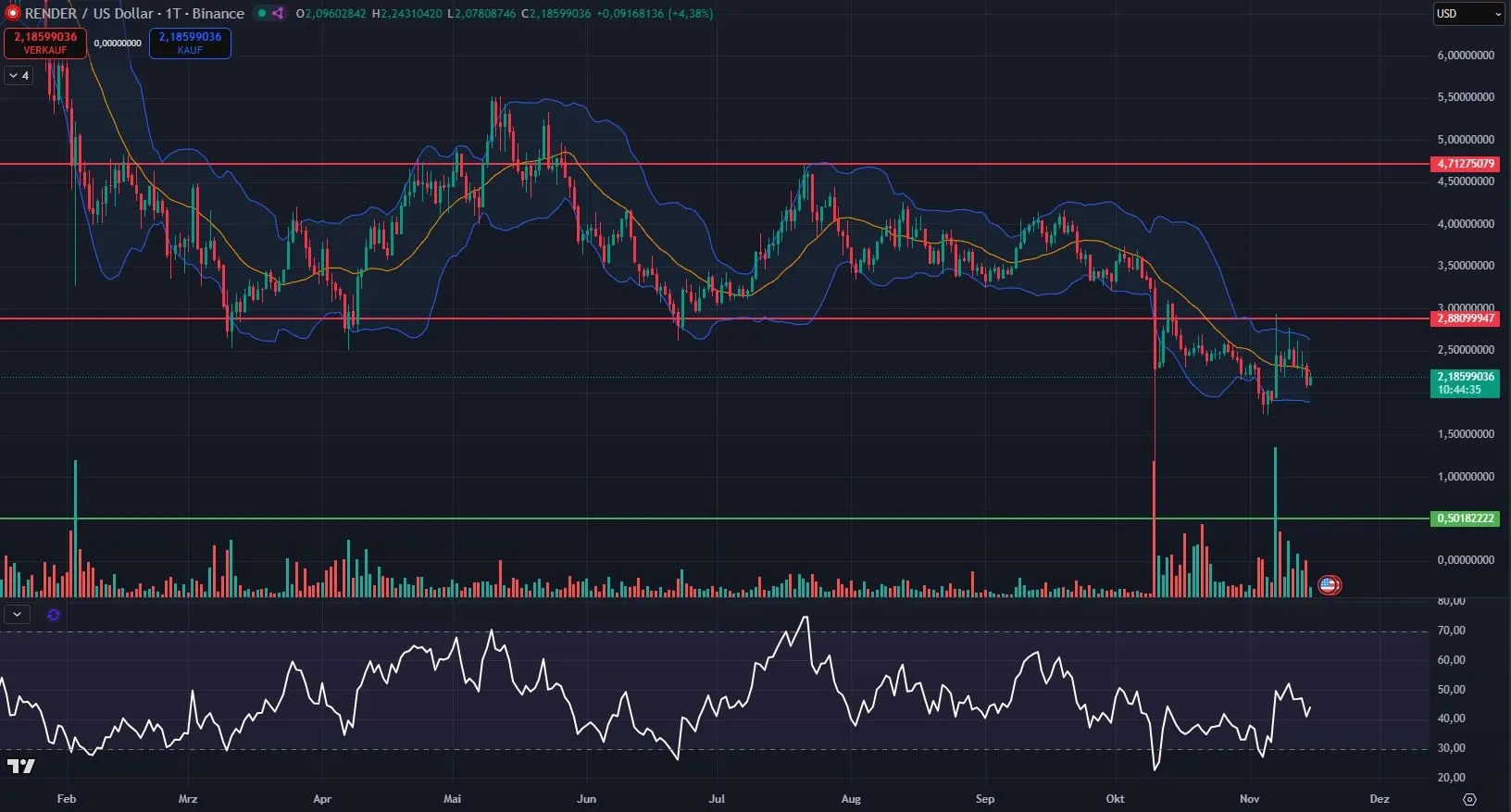Select the 4,71275079 red resistance line label
1511x812 pixels.
pos(1466,164)
